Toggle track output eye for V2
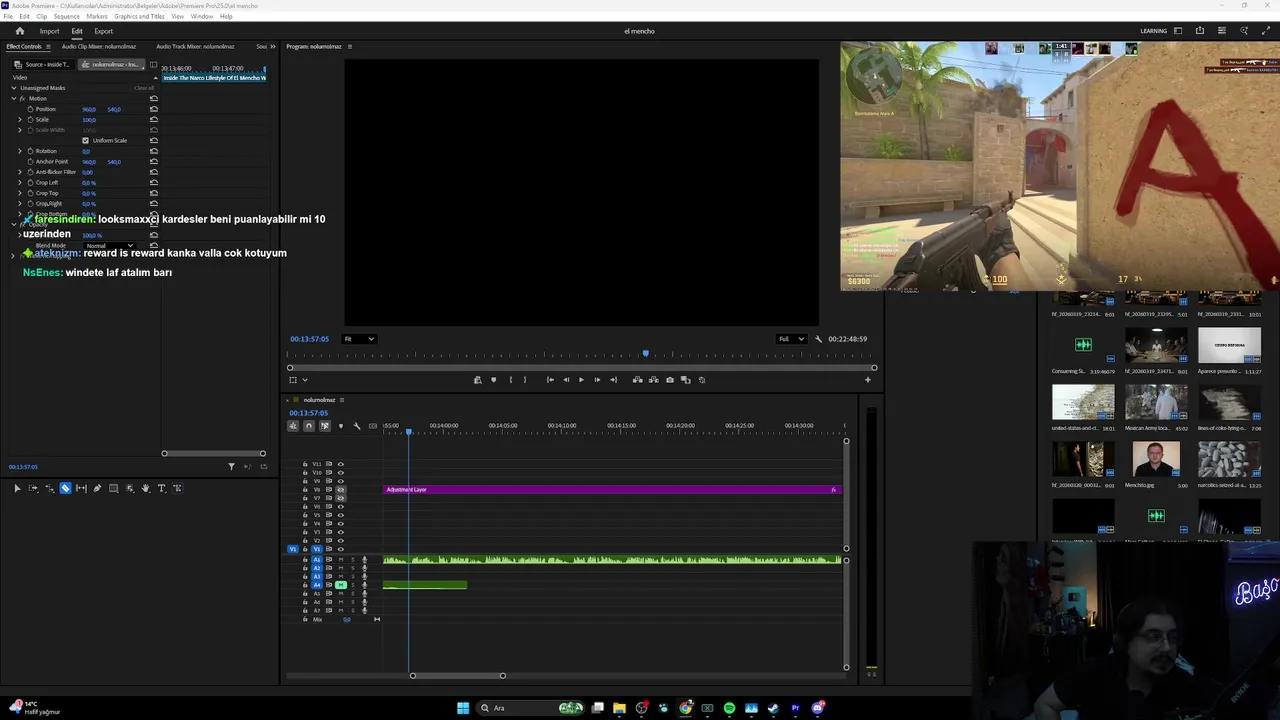Viewport: 1280px width, 720px height. click(x=341, y=540)
